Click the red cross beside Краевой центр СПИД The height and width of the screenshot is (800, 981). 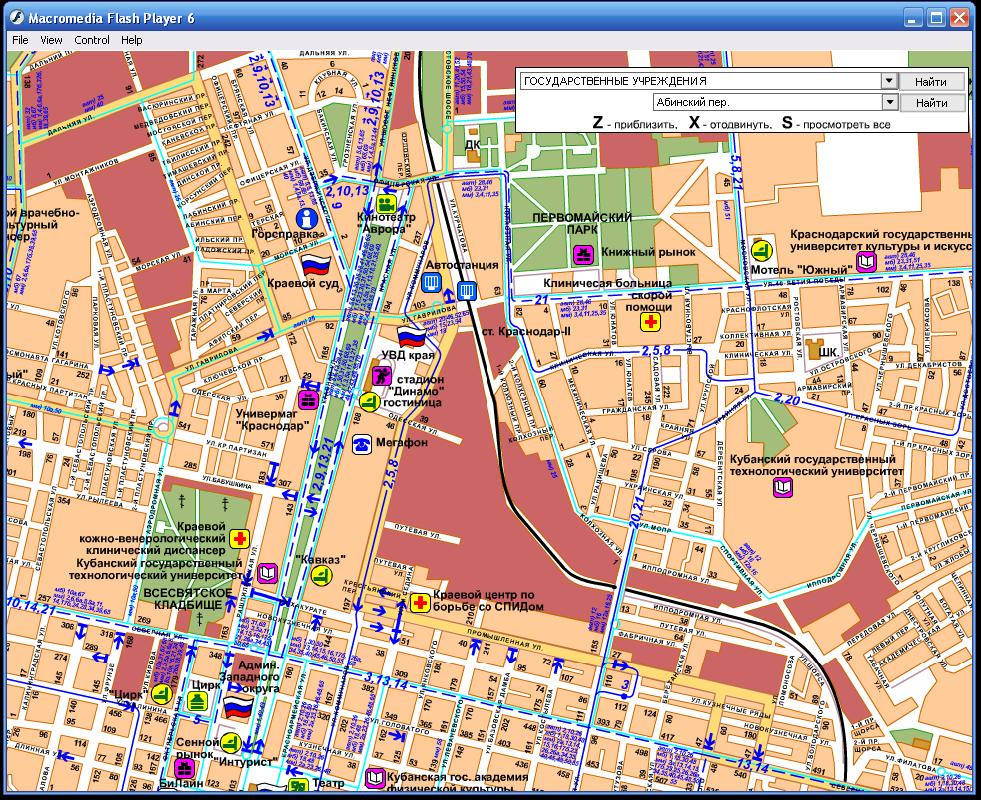click(421, 602)
